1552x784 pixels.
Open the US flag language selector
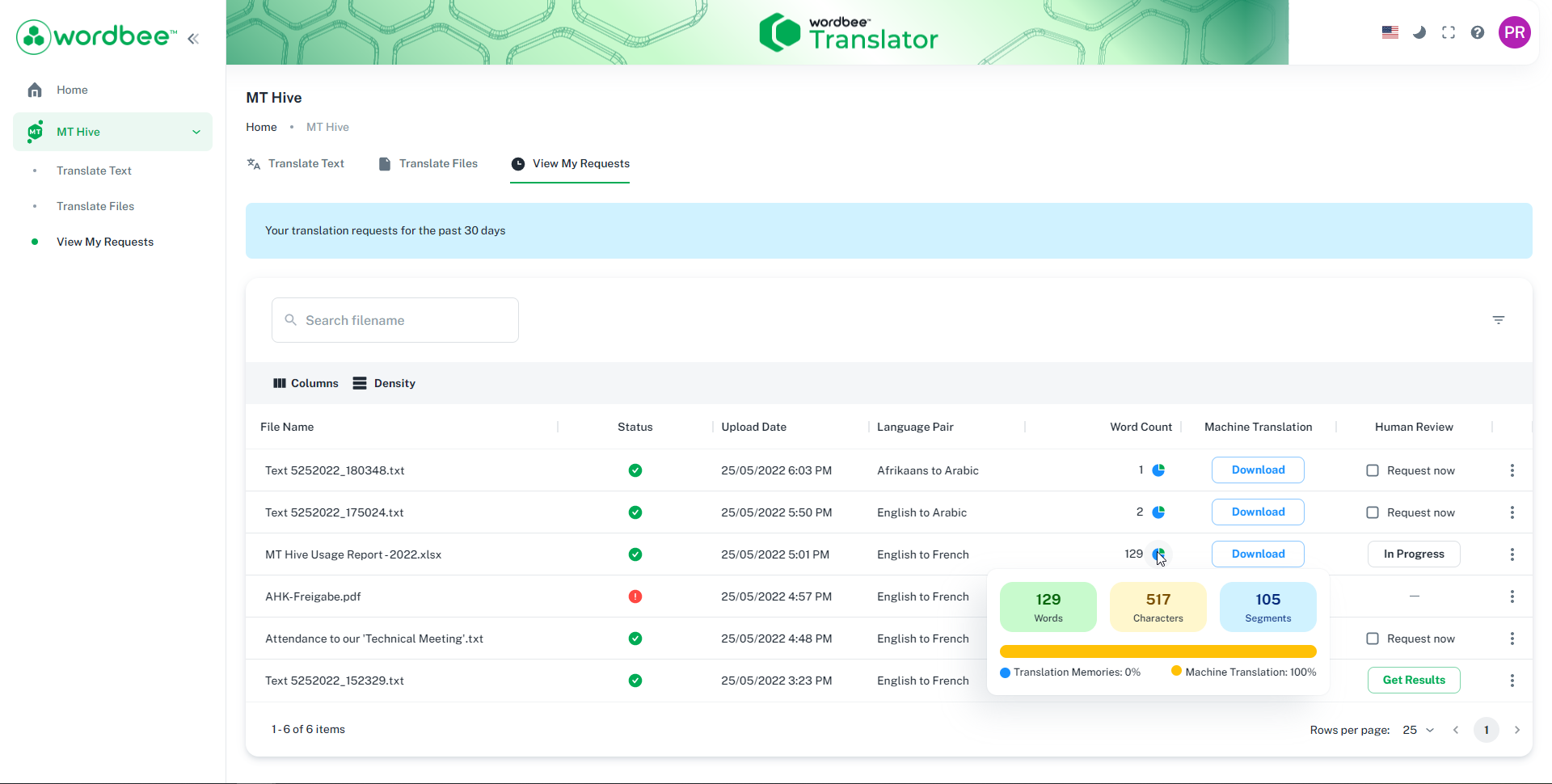[1390, 32]
